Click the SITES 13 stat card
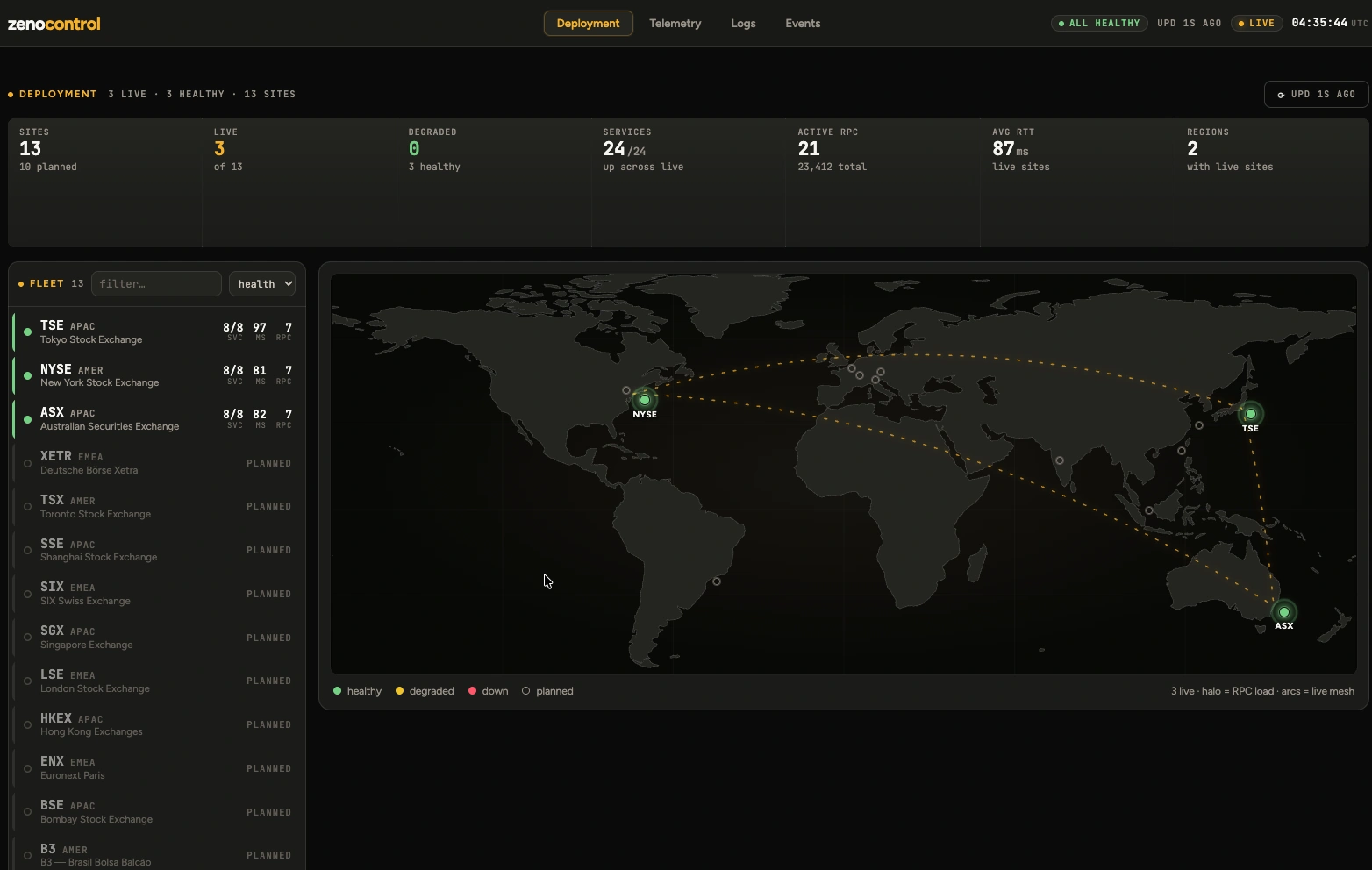 pos(105,183)
